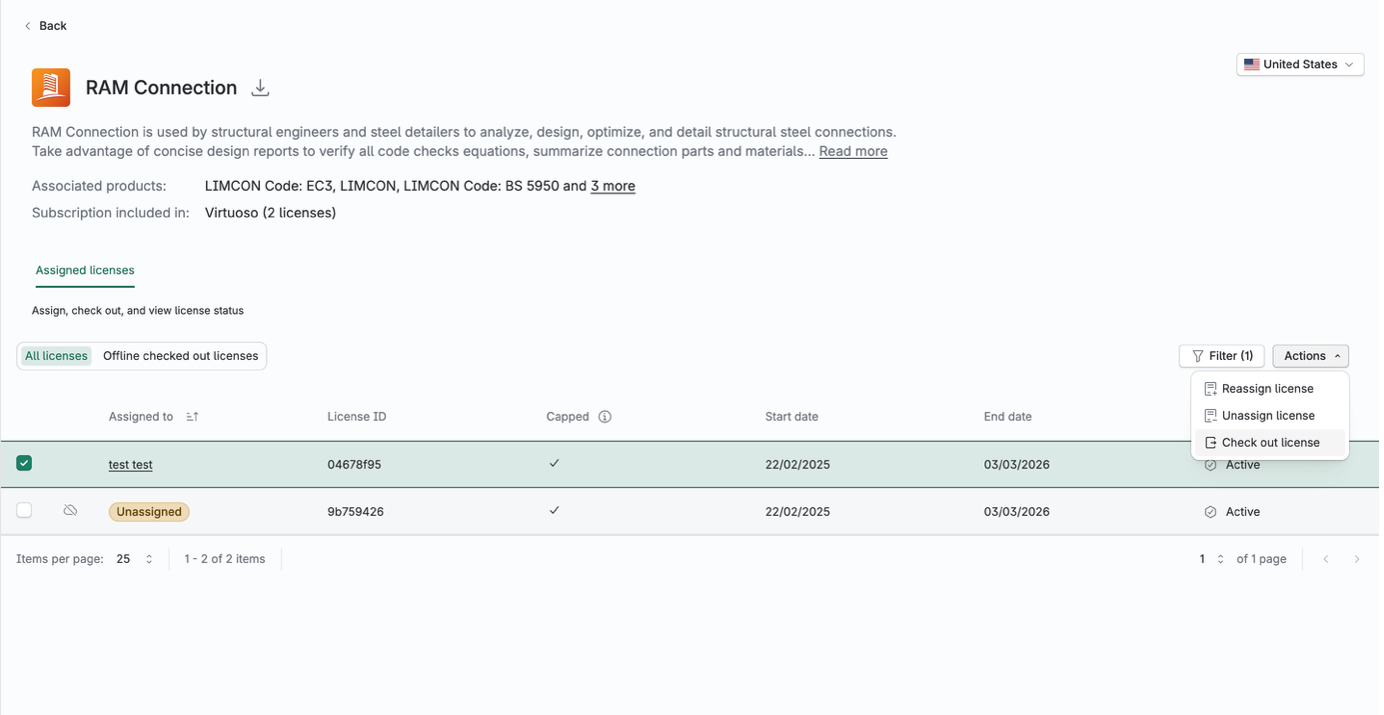Open the test test user link
Viewport: 1384px width, 715px height.
pyautogui.click(x=131, y=465)
